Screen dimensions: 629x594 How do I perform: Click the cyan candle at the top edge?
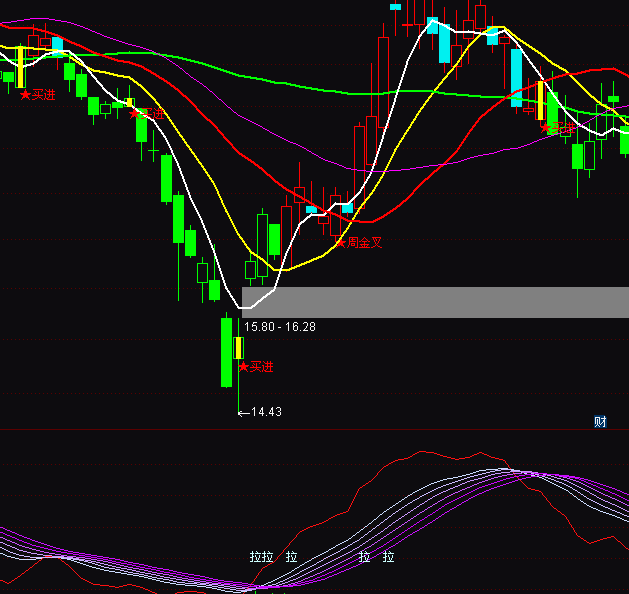point(395,6)
